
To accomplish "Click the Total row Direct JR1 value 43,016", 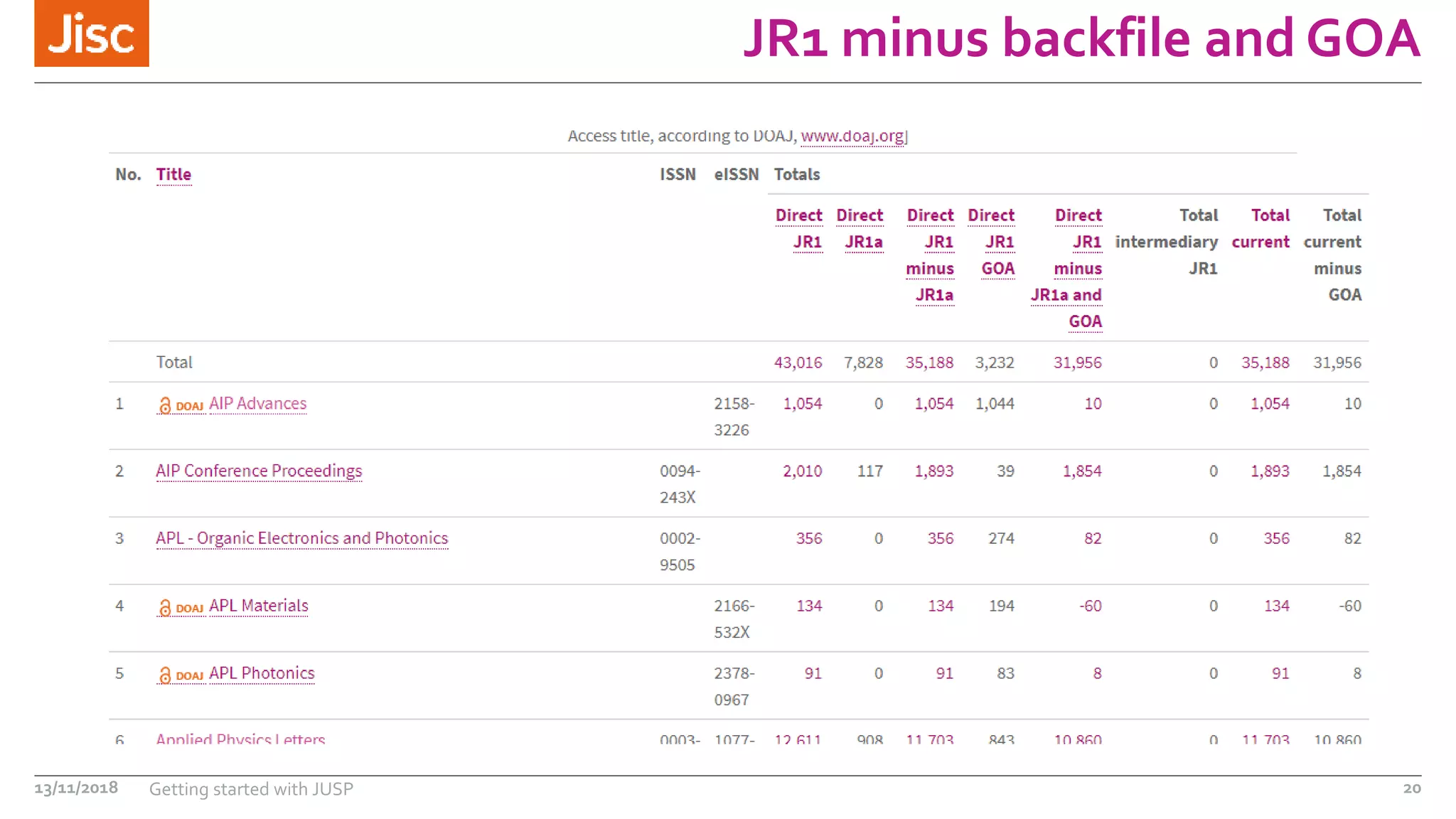I will click(x=798, y=363).
